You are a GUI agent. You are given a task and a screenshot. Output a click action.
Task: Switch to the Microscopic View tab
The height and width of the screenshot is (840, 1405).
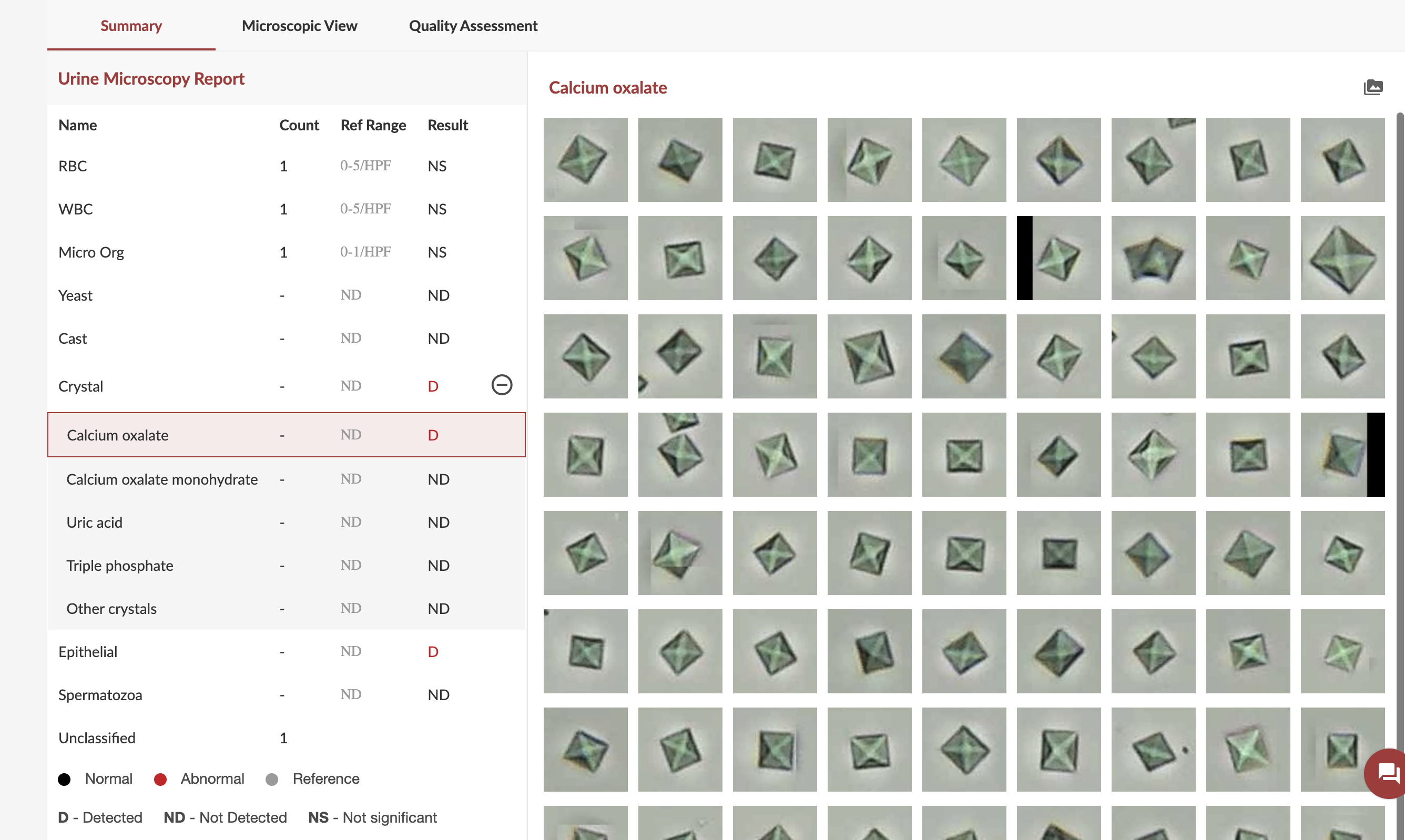click(299, 25)
